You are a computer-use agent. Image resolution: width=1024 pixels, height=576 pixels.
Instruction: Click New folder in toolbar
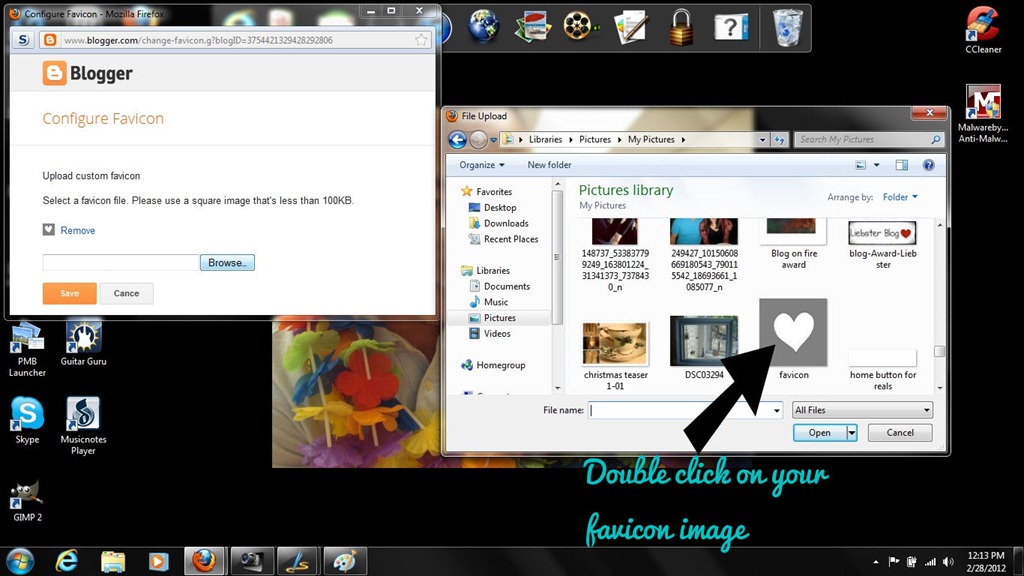point(549,165)
